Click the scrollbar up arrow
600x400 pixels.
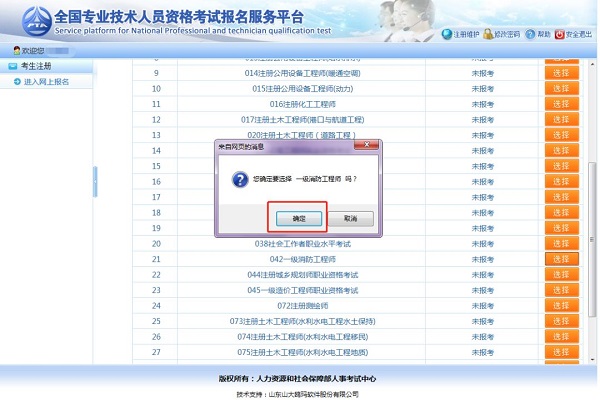coord(592,65)
